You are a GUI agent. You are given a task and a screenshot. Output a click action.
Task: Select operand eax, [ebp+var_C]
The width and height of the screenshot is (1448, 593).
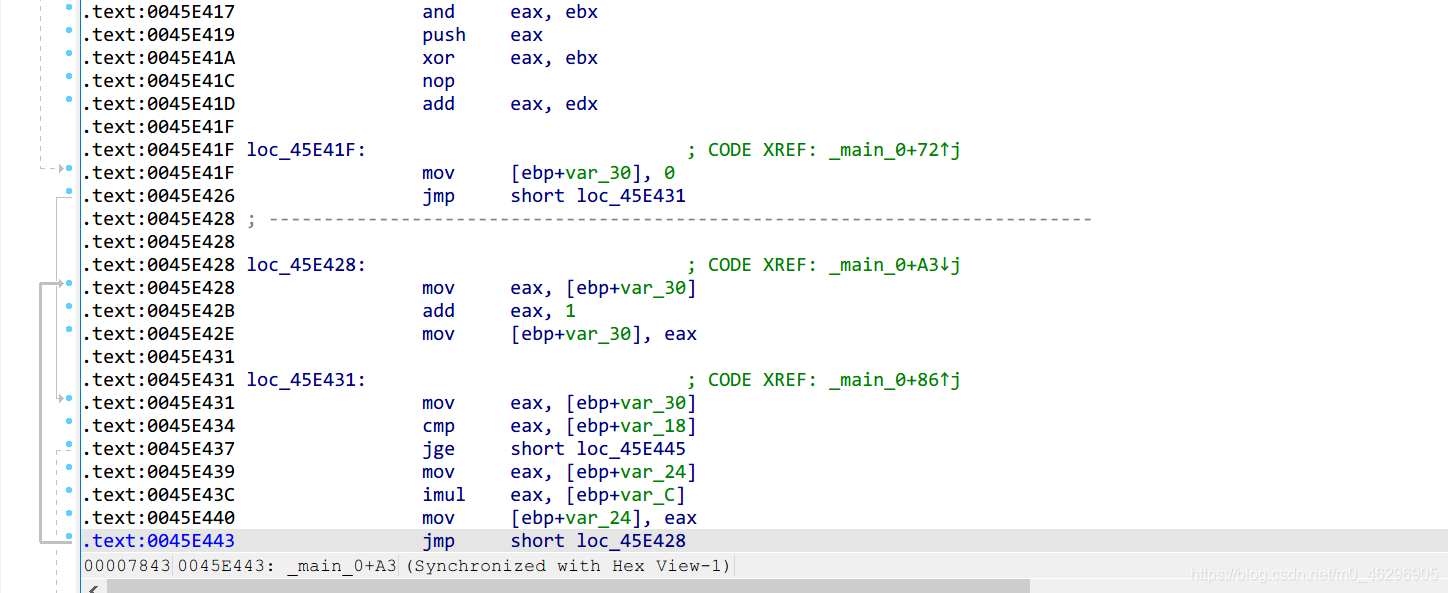[598, 495]
